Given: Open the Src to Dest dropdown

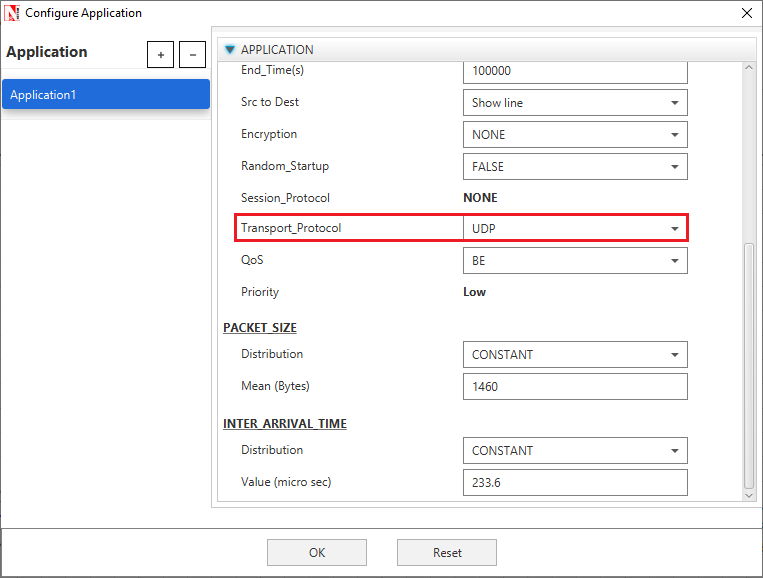Looking at the screenshot, I should 575,102.
